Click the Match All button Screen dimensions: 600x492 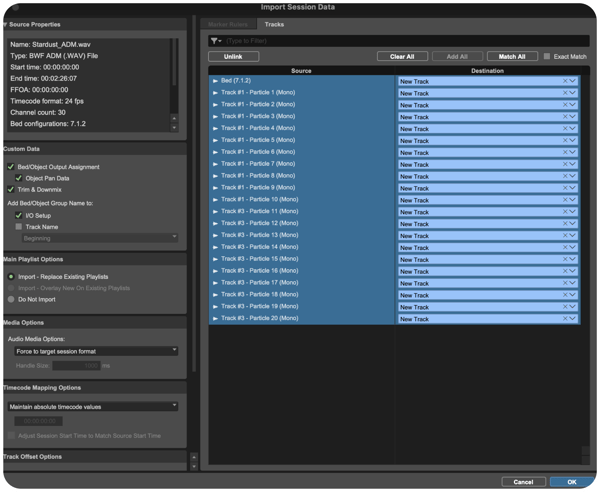[x=512, y=56]
